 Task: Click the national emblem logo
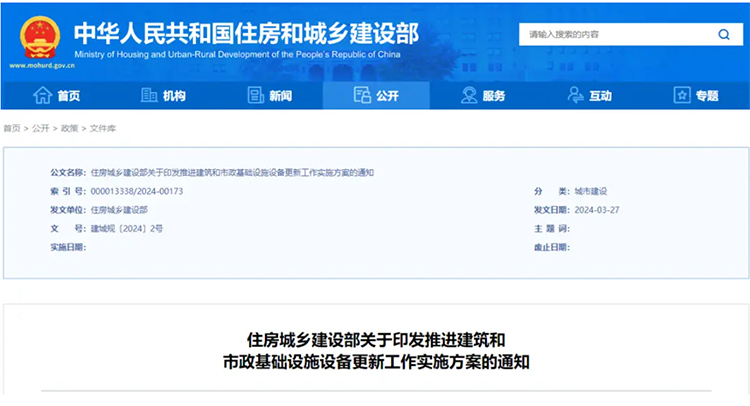[40, 37]
